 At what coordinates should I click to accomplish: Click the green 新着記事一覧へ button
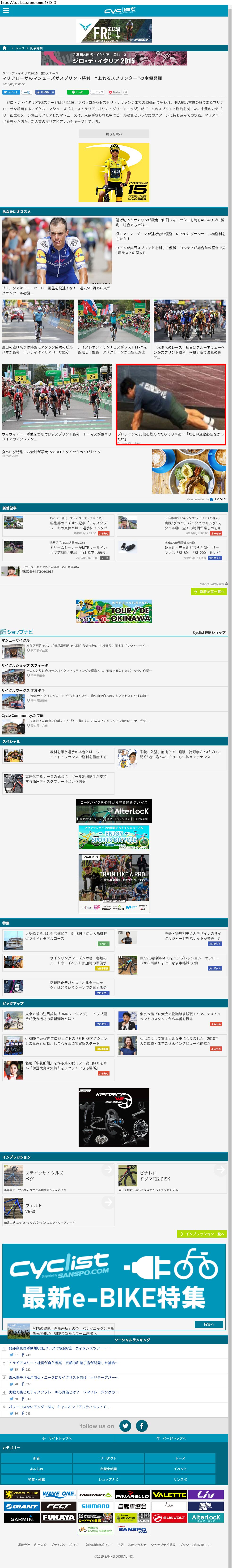[208, 591]
